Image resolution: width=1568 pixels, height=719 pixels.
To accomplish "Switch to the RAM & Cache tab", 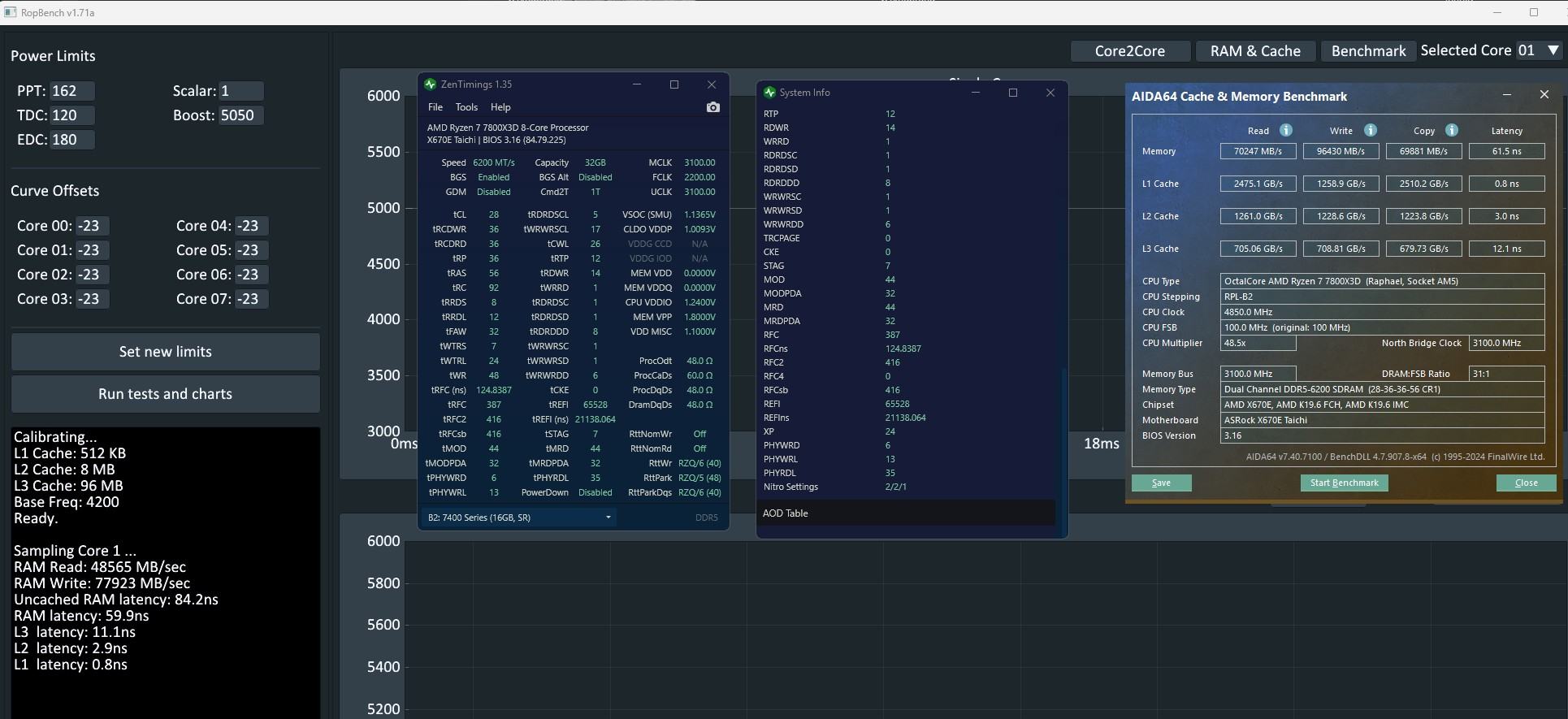I will tap(1255, 51).
